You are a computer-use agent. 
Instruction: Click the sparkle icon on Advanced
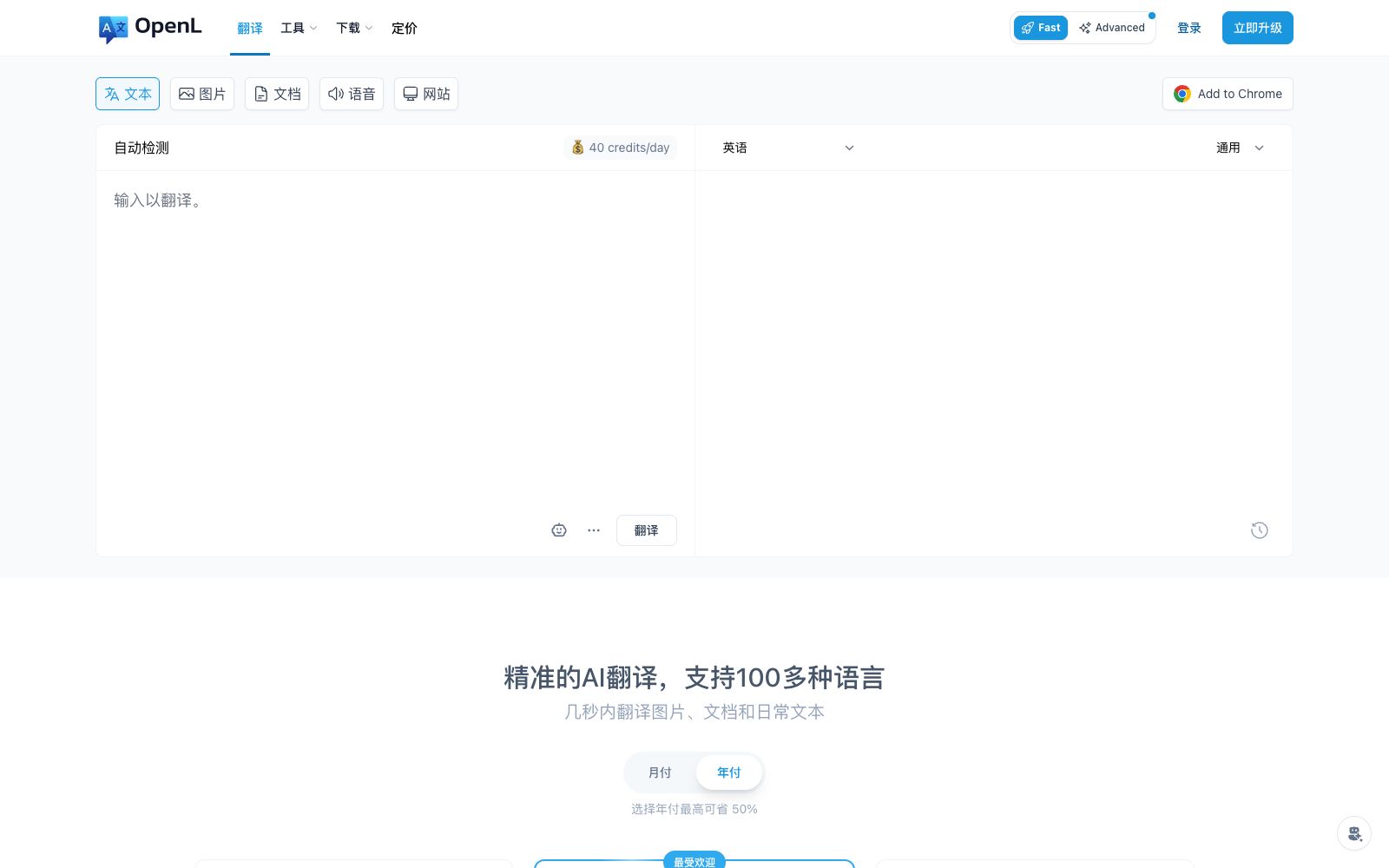coord(1085,28)
